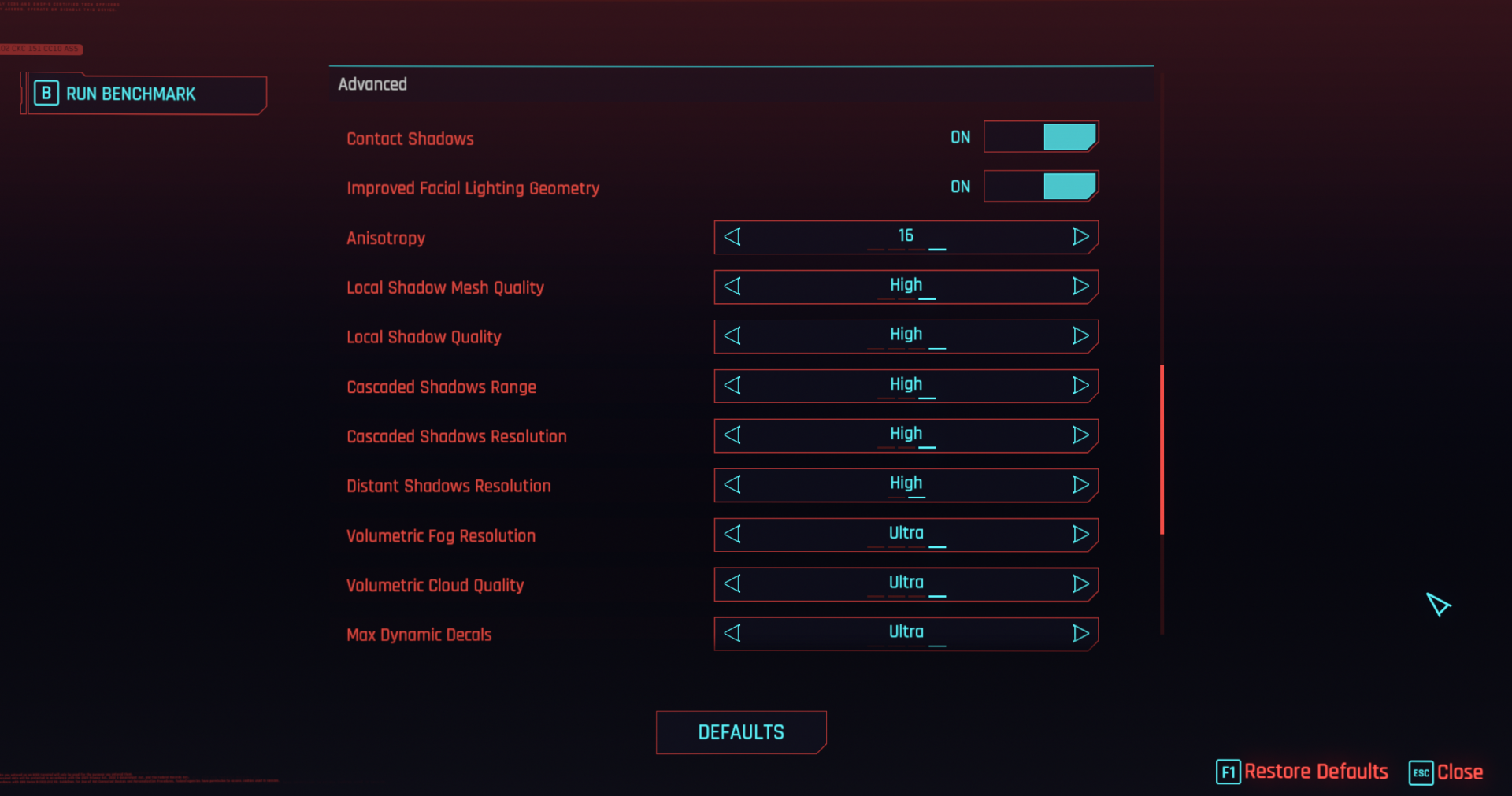1512x796 pixels.
Task: Toggle Improved Facial Lighting Geometry switch
Action: [x=1041, y=187]
